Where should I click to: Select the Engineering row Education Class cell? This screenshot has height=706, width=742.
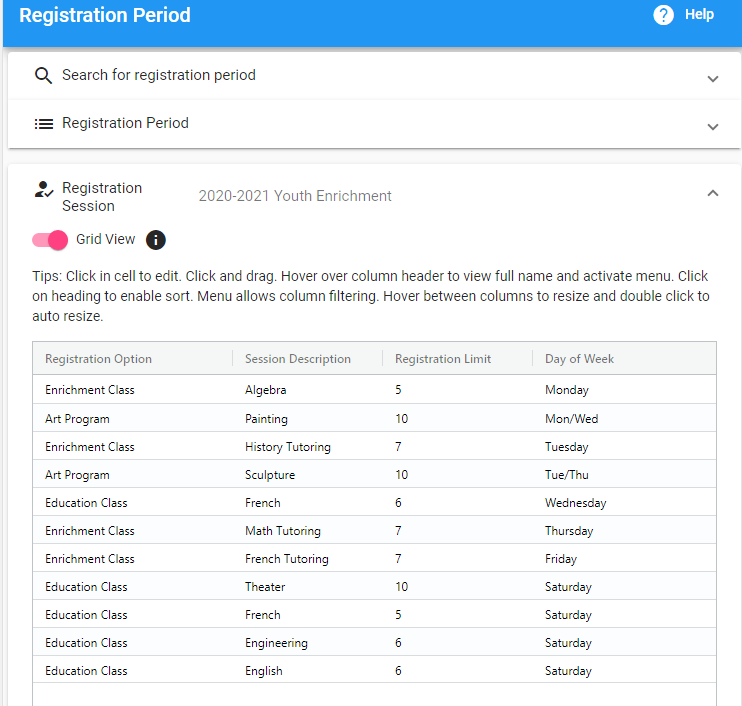pyautogui.click(x=86, y=643)
